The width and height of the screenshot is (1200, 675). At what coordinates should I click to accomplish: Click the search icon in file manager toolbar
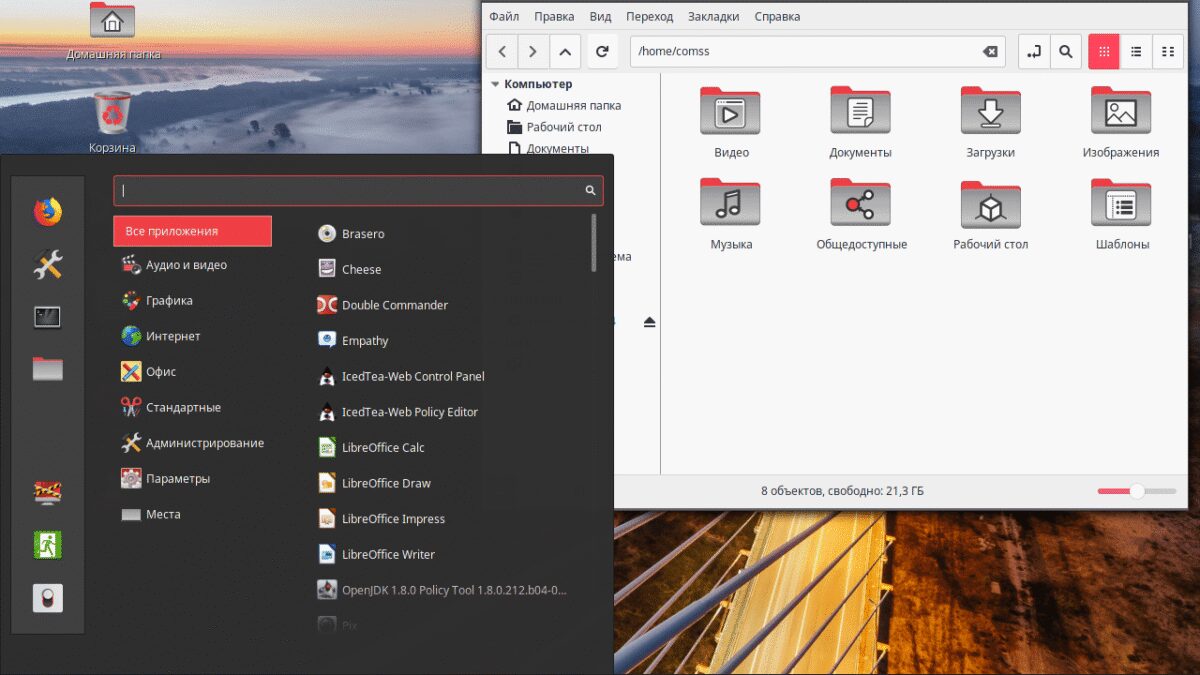pos(1066,51)
